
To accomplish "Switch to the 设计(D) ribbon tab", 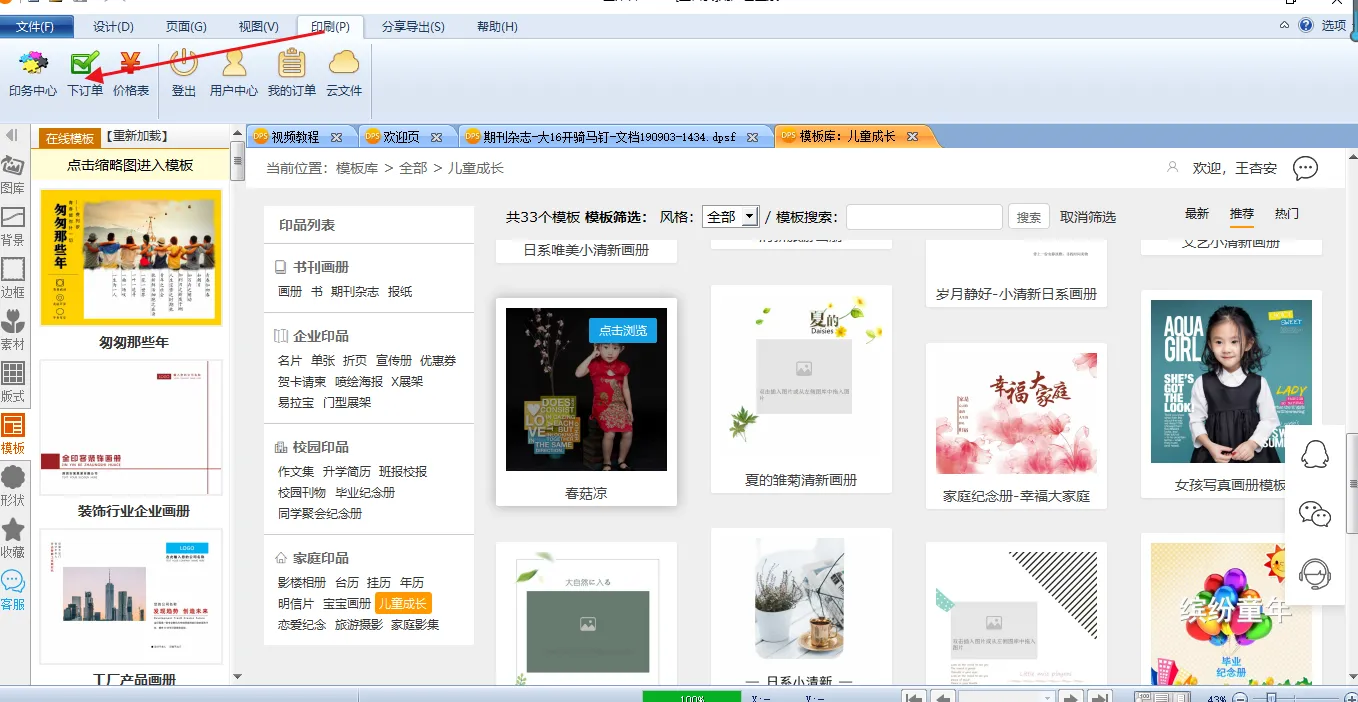I will tap(113, 26).
